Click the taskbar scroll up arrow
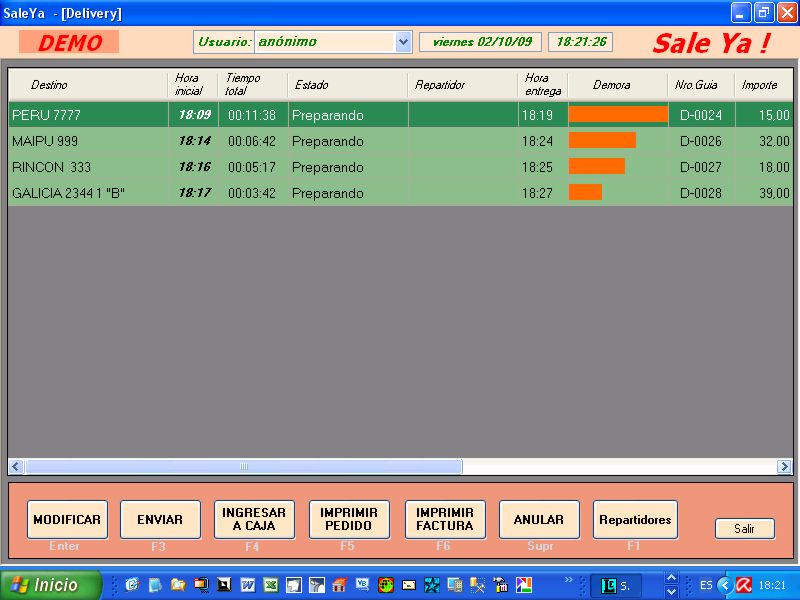Image resolution: width=800 pixels, height=600 pixels. pos(672,578)
